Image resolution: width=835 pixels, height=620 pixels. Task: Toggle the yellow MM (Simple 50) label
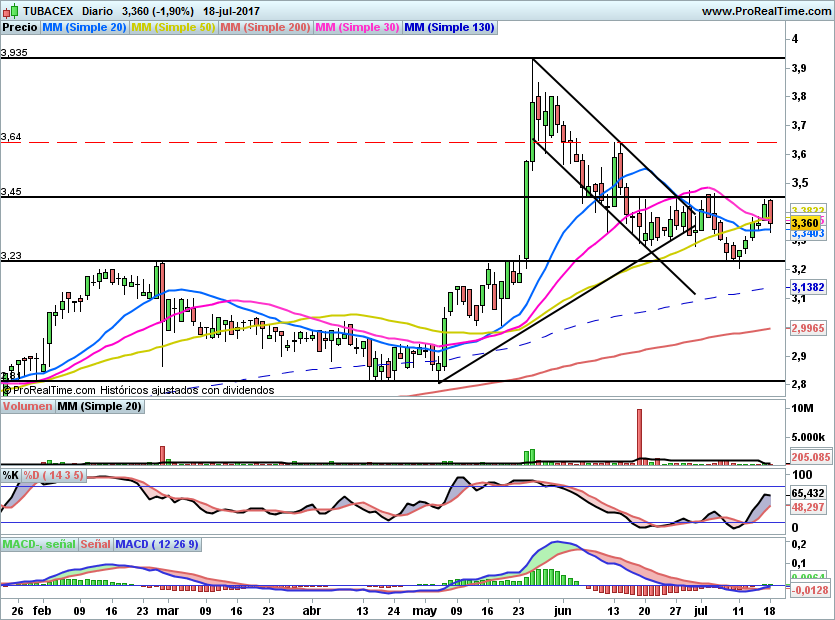(x=173, y=28)
